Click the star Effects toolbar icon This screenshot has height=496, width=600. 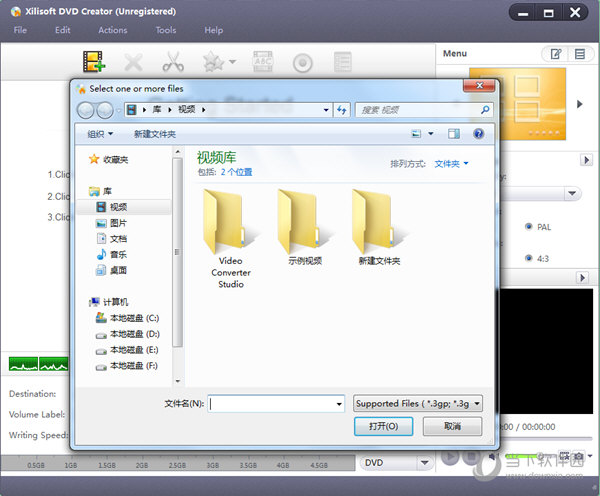click(x=214, y=62)
